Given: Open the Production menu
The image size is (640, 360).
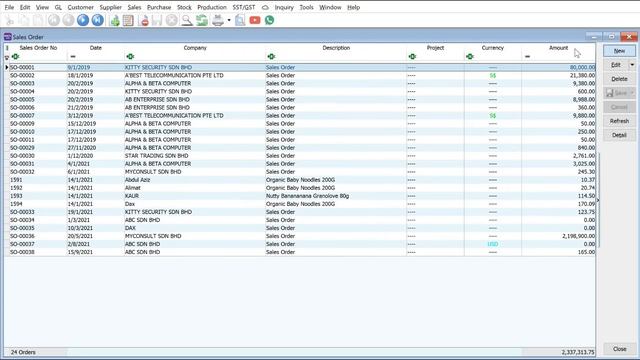Looking at the screenshot, I should [212, 7].
